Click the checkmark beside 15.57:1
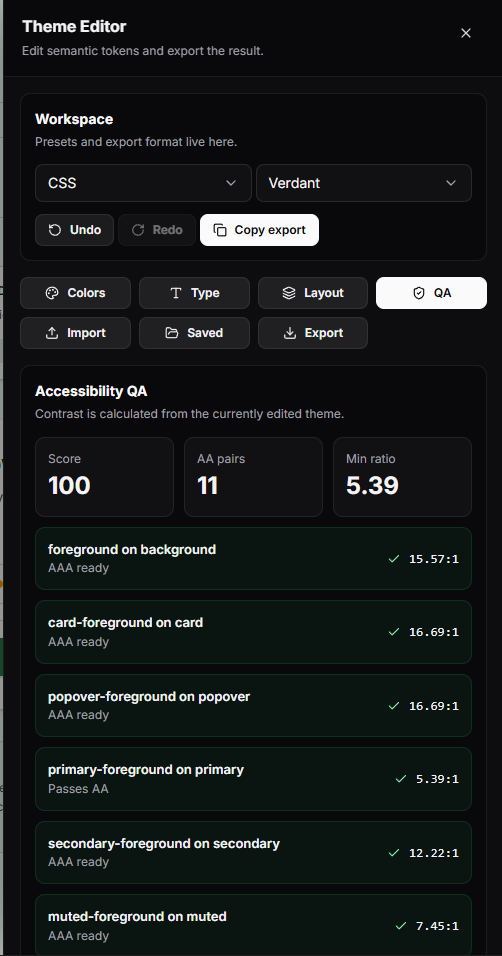 394,558
